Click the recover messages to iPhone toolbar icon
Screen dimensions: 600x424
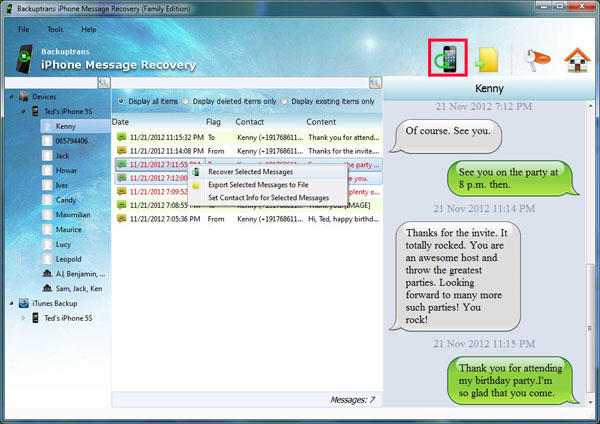pyautogui.click(x=447, y=58)
